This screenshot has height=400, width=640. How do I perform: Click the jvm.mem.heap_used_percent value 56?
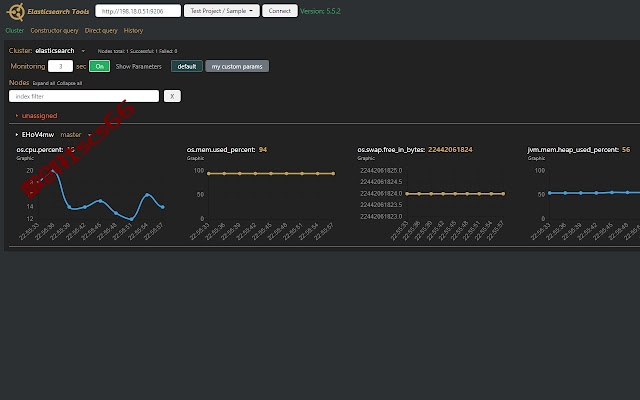click(626, 150)
